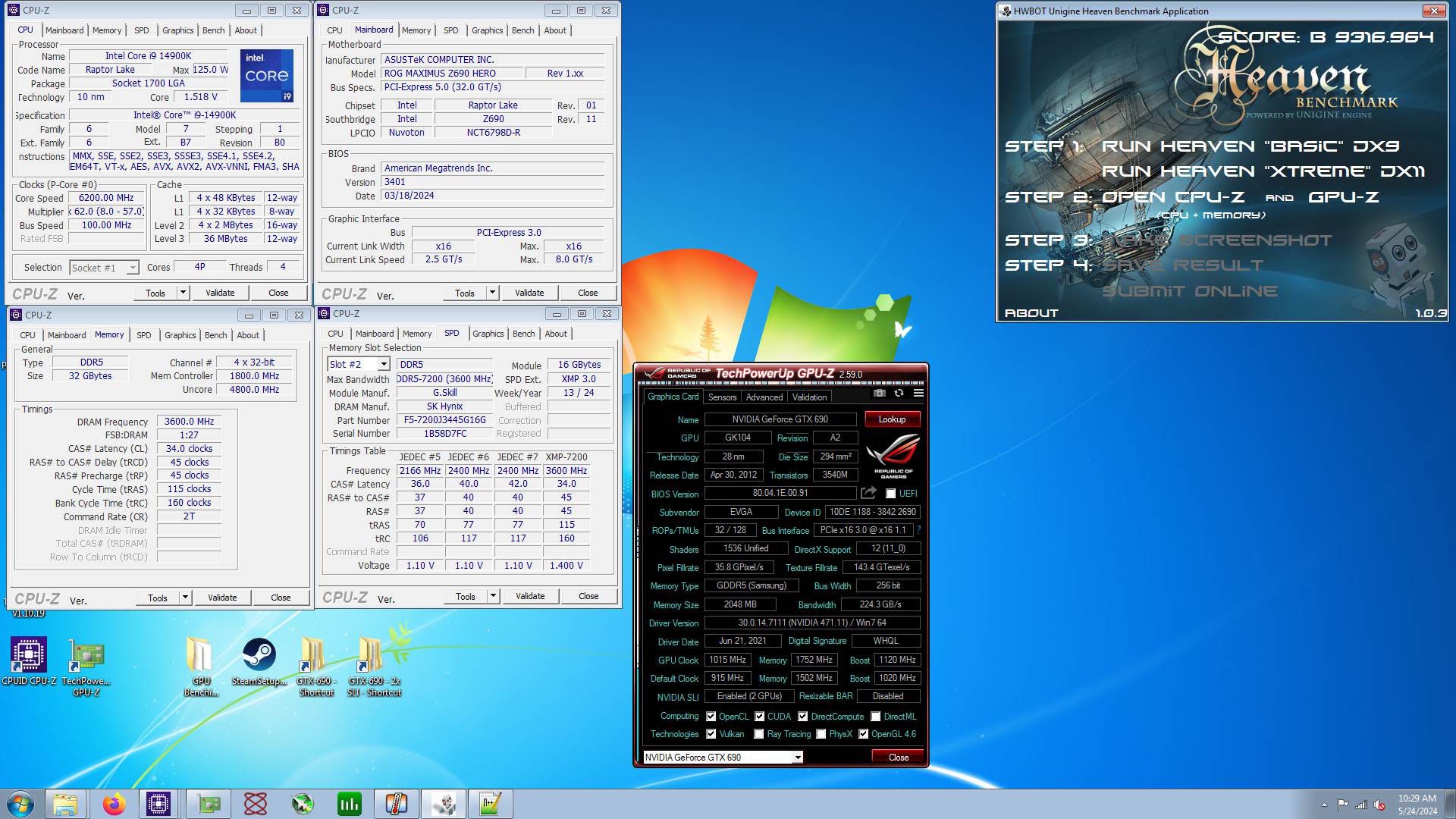
Task: Open the Validation tab in GPU-Z
Action: (x=809, y=397)
